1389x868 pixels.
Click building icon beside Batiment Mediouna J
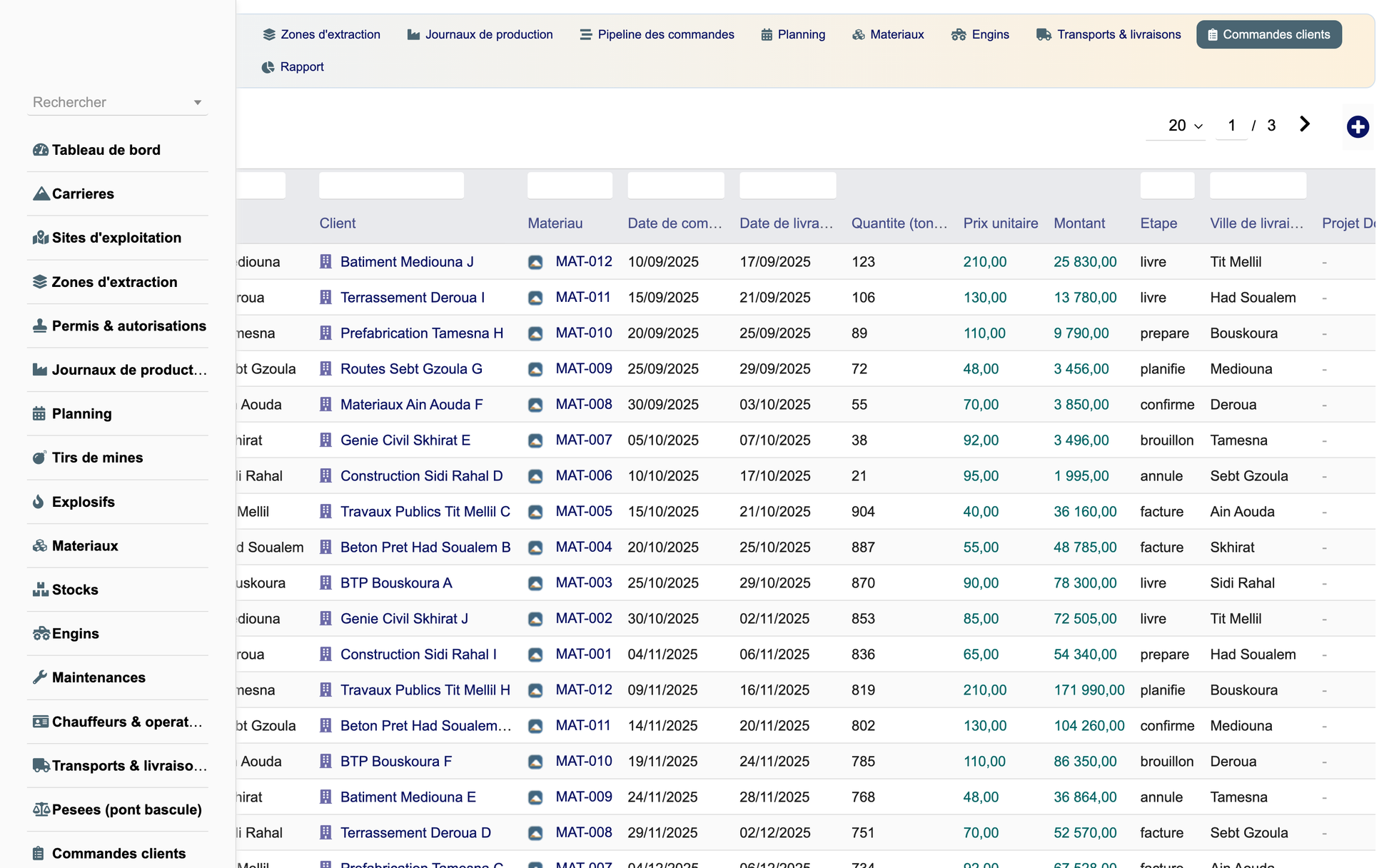coord(325,262)
